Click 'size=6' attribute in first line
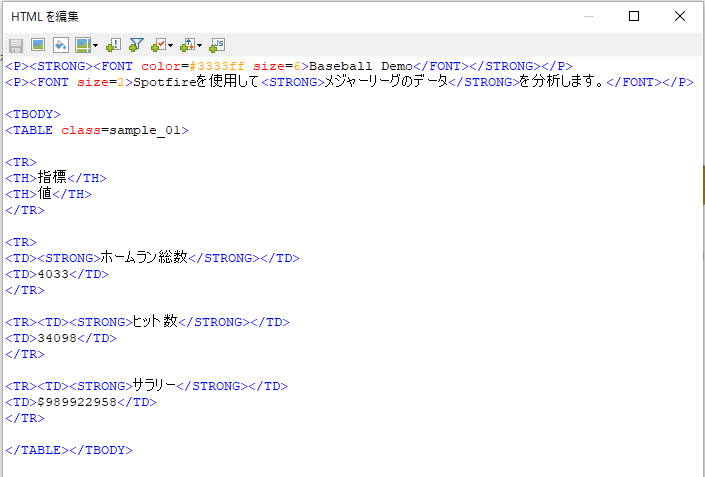The height and width of the screenshot is (477, 705). coord(277,66)
